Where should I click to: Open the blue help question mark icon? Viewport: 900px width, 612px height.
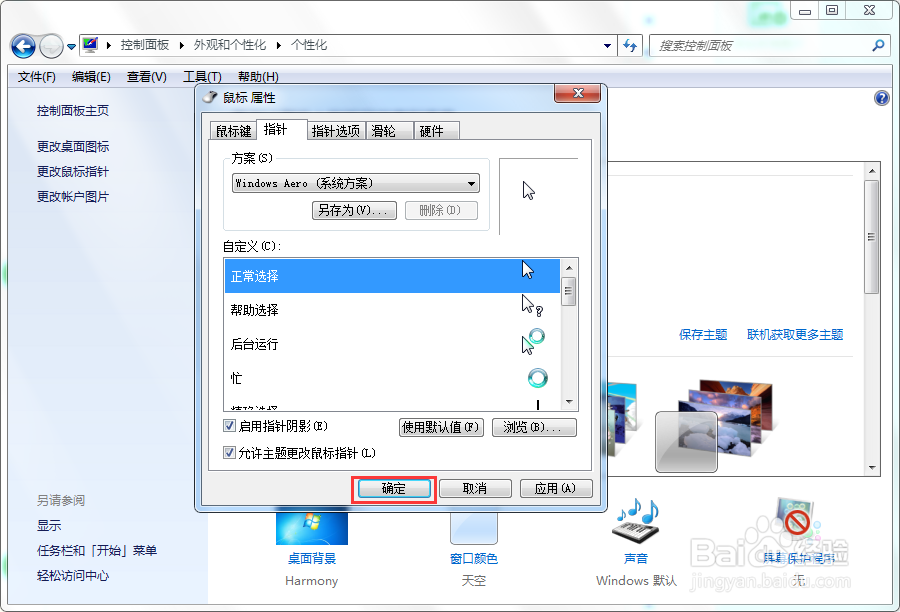(881, 98)
